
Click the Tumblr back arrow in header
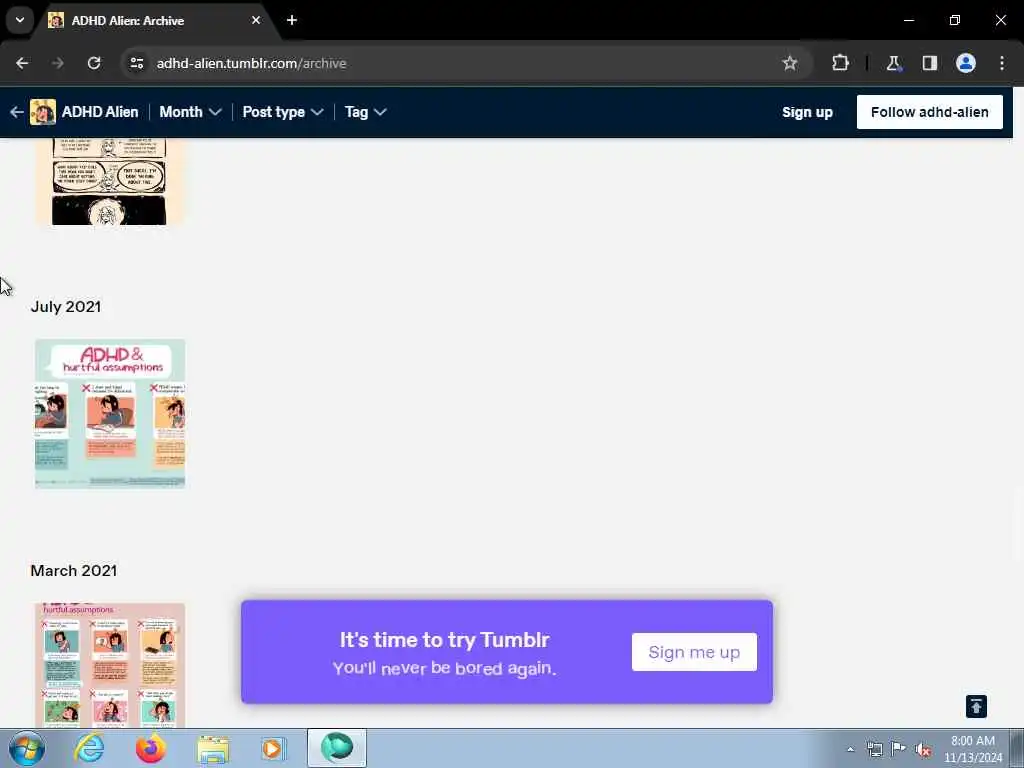[17, 112]
